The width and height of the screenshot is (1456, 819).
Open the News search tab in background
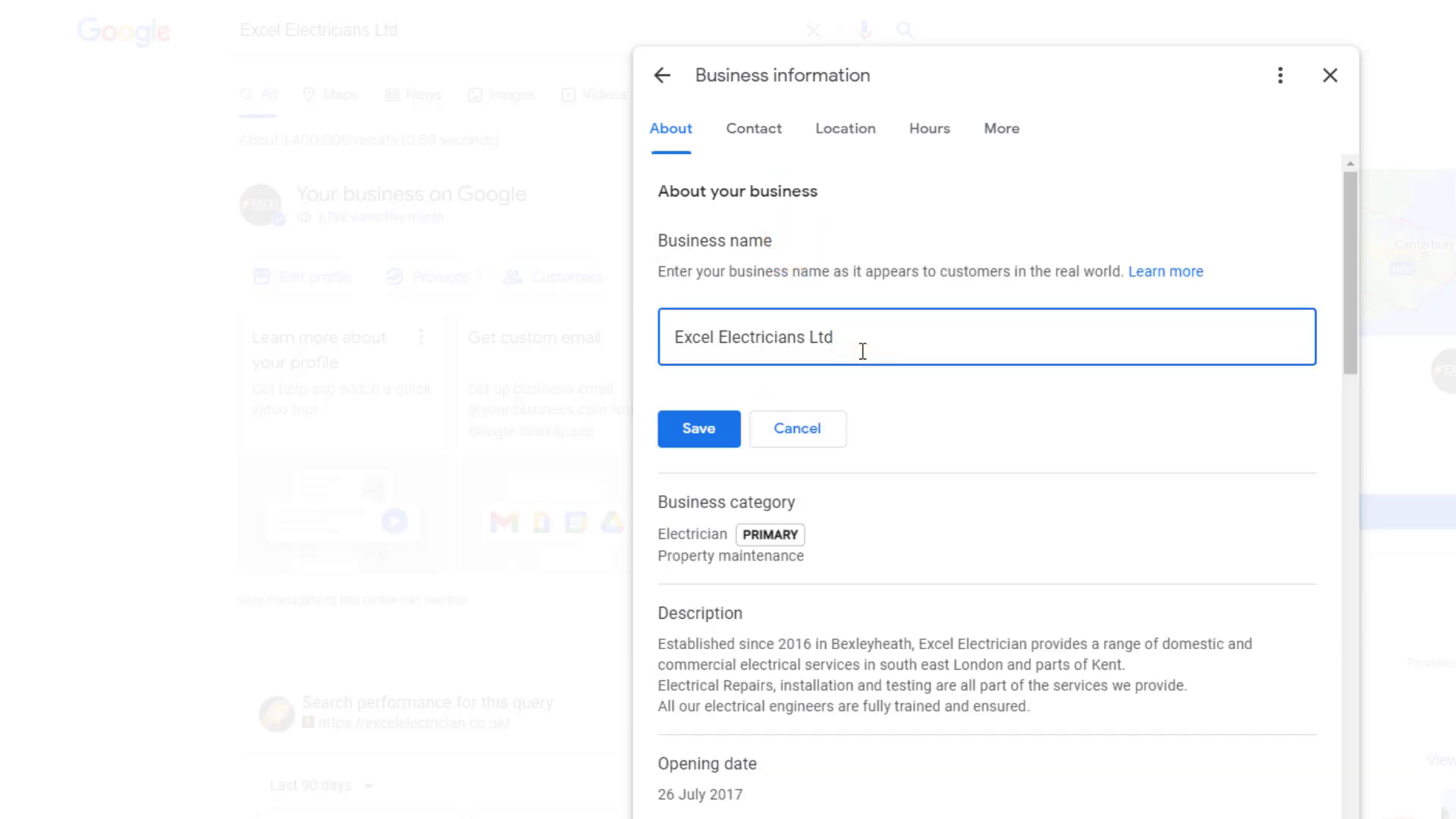(413, 95)
